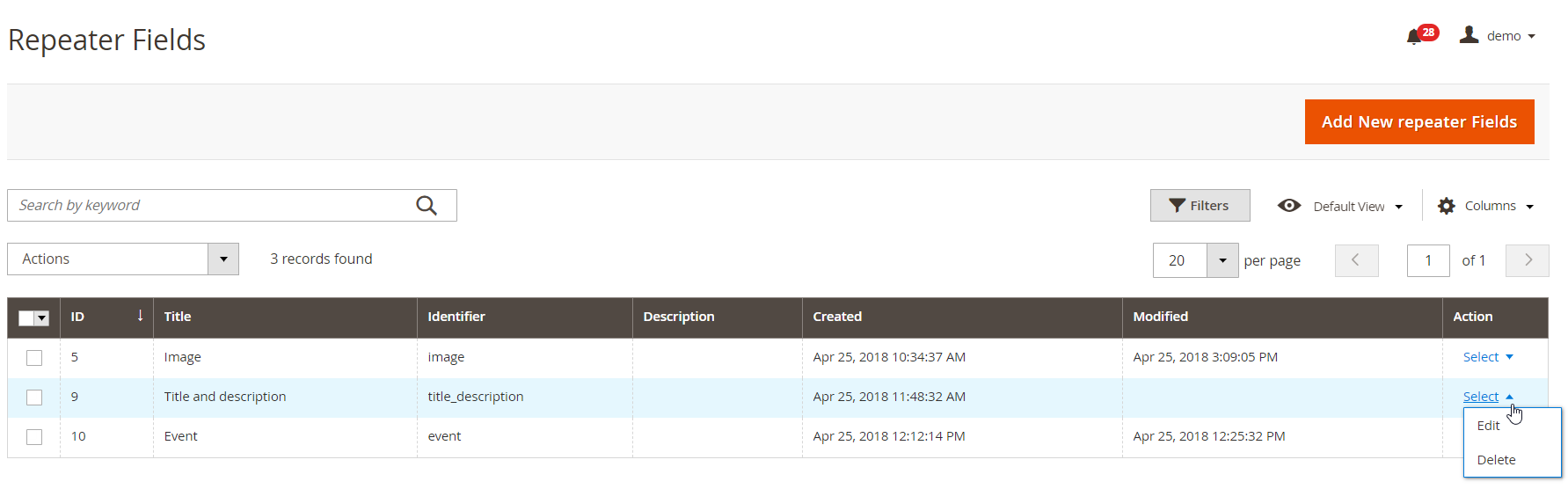Viewport: 1568px width, 489px height.
Task: Sort by the ID column arrow
Action: pyautogui.click(x=140, y=316)
